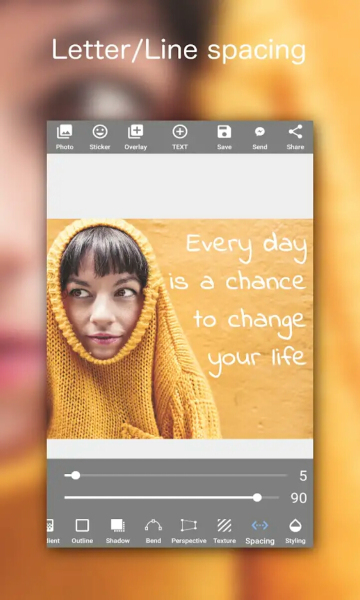Tap the empty gray area above the photo

[180, 186]
